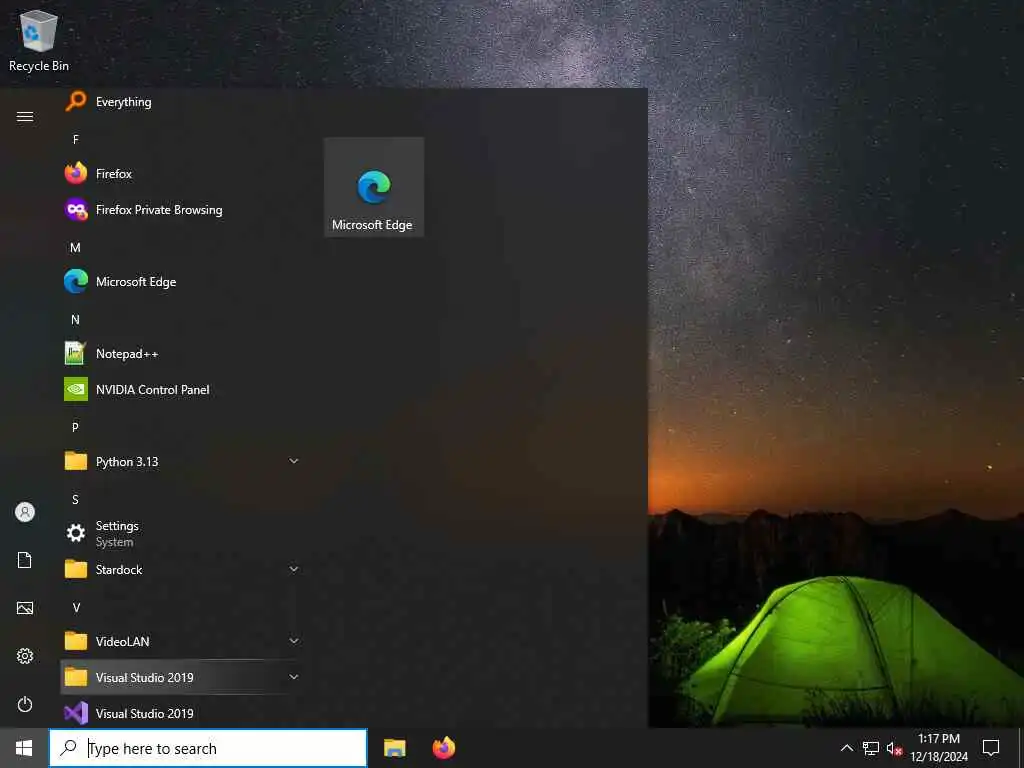This screenshot has width=1024, height=768.
Task: Click the 'Type here to search' box
Action: tap(208, 748)
